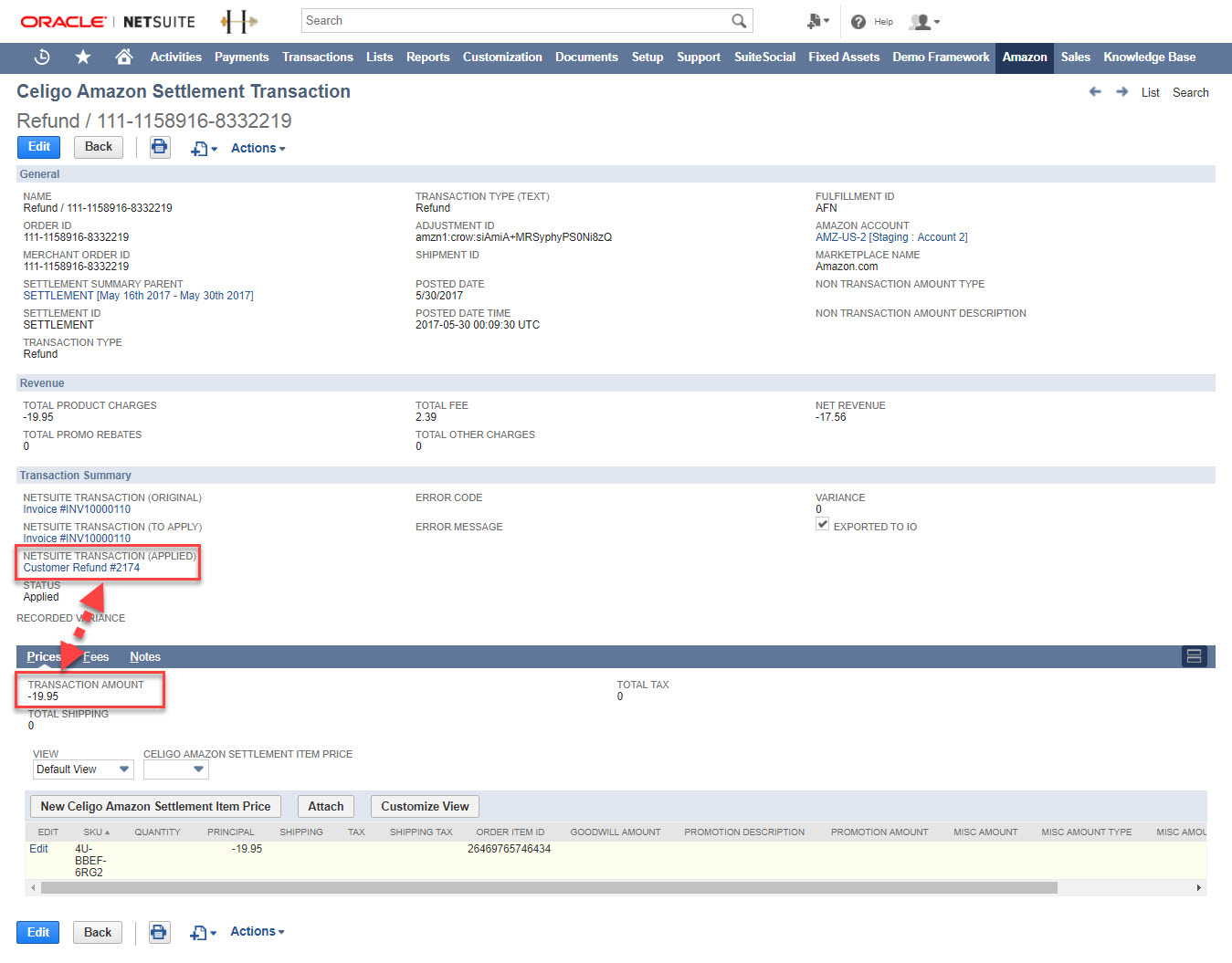Open the List link
The width and height of the screenshot is (1232, 963).
click(x=1151, y=92)
